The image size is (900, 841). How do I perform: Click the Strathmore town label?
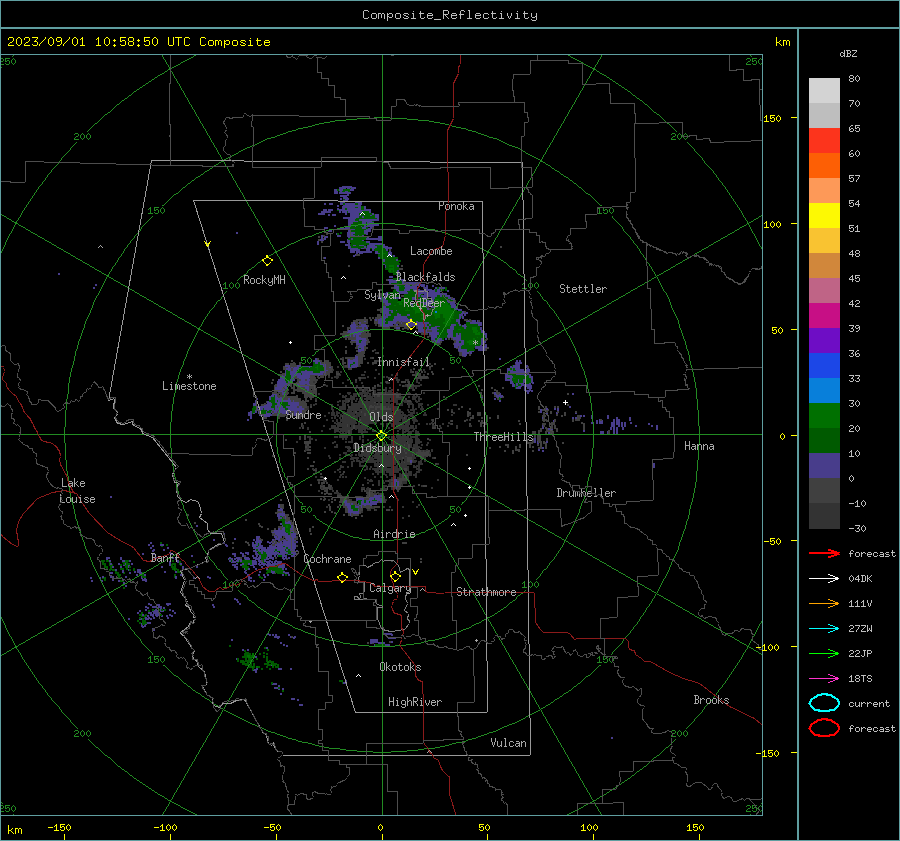486,592
